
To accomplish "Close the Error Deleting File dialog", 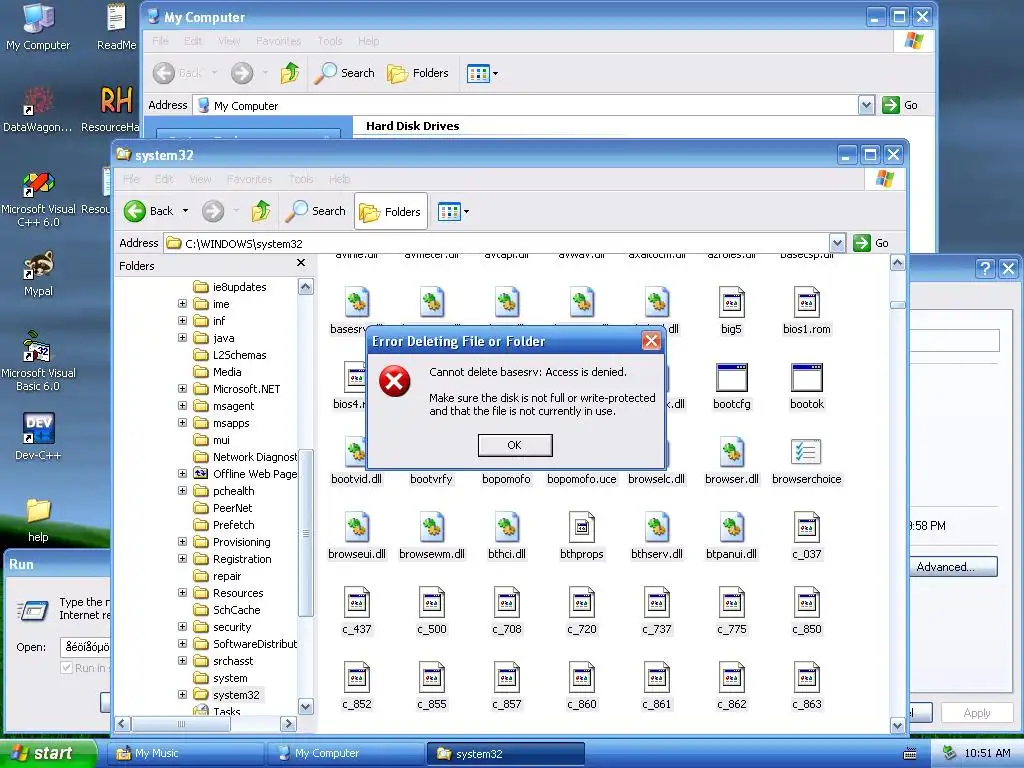I will (651, 341).
